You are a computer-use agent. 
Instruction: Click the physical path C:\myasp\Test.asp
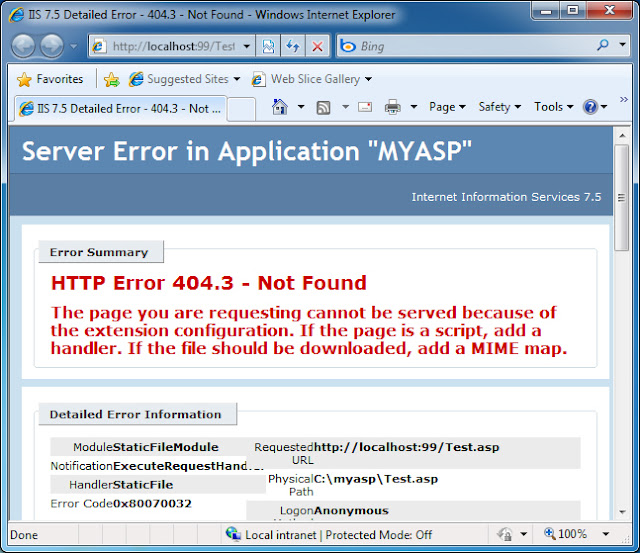376,479
